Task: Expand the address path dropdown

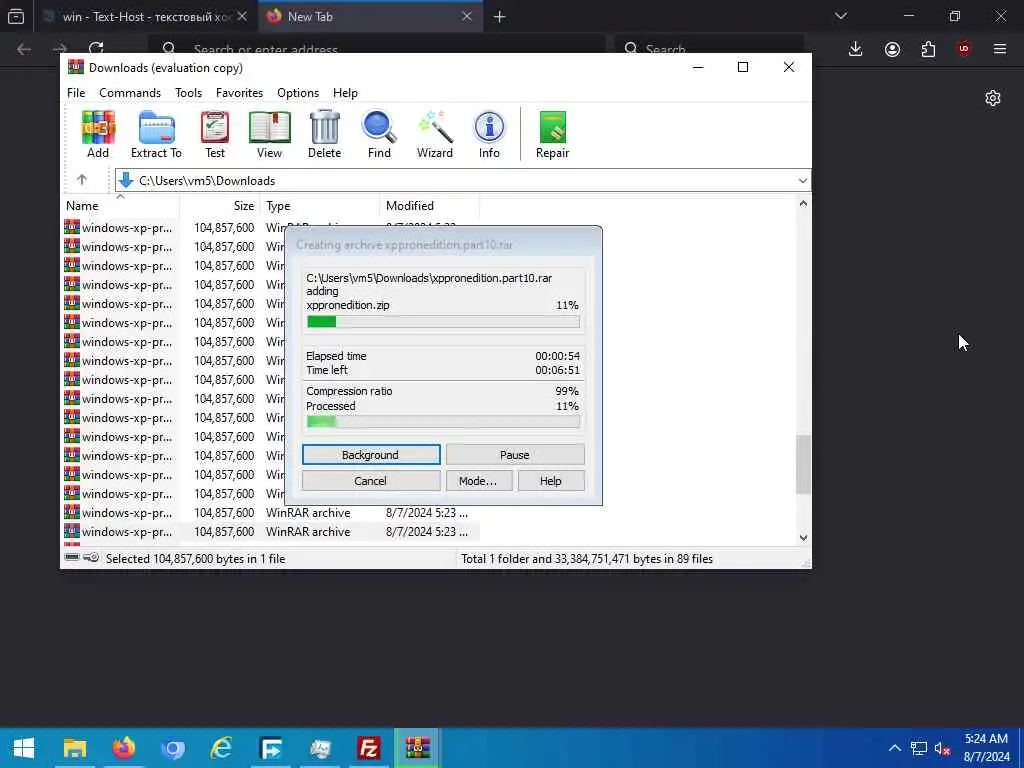Action: coord(803,180)
